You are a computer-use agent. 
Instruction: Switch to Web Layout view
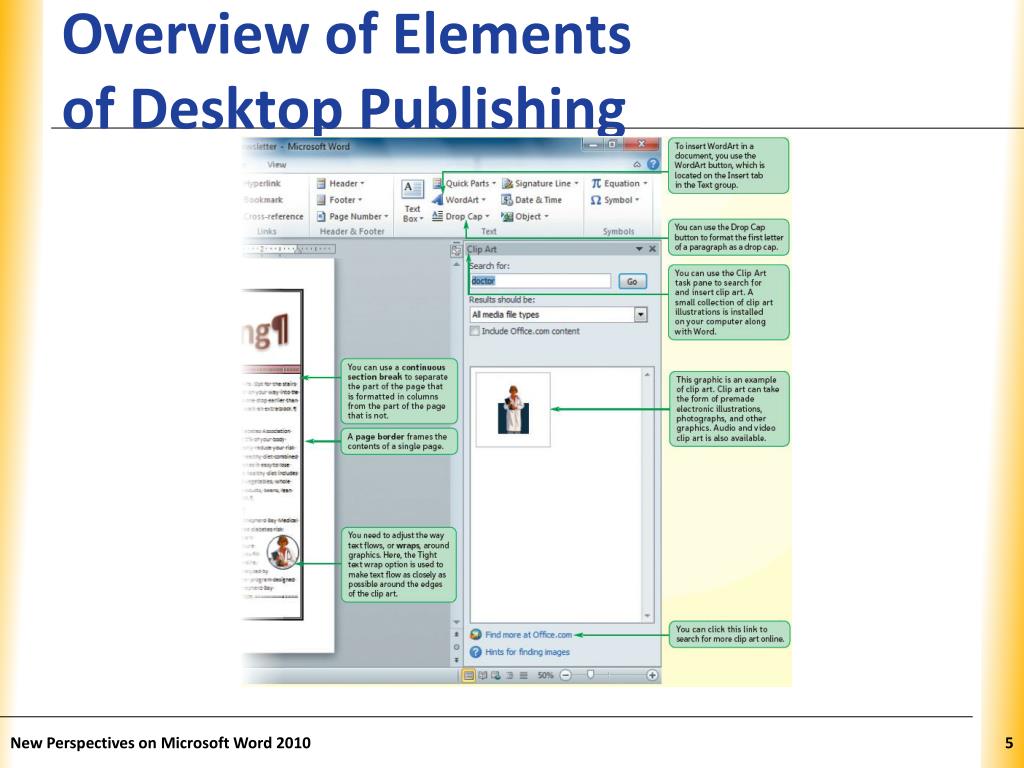click(496, 675)
